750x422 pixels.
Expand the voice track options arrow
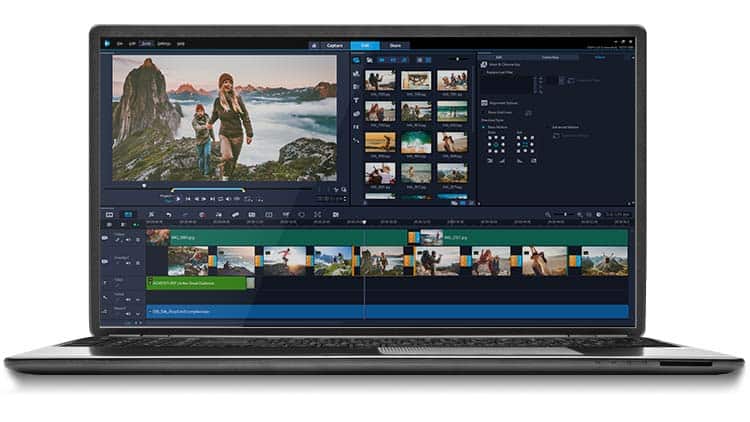(138, 300)
